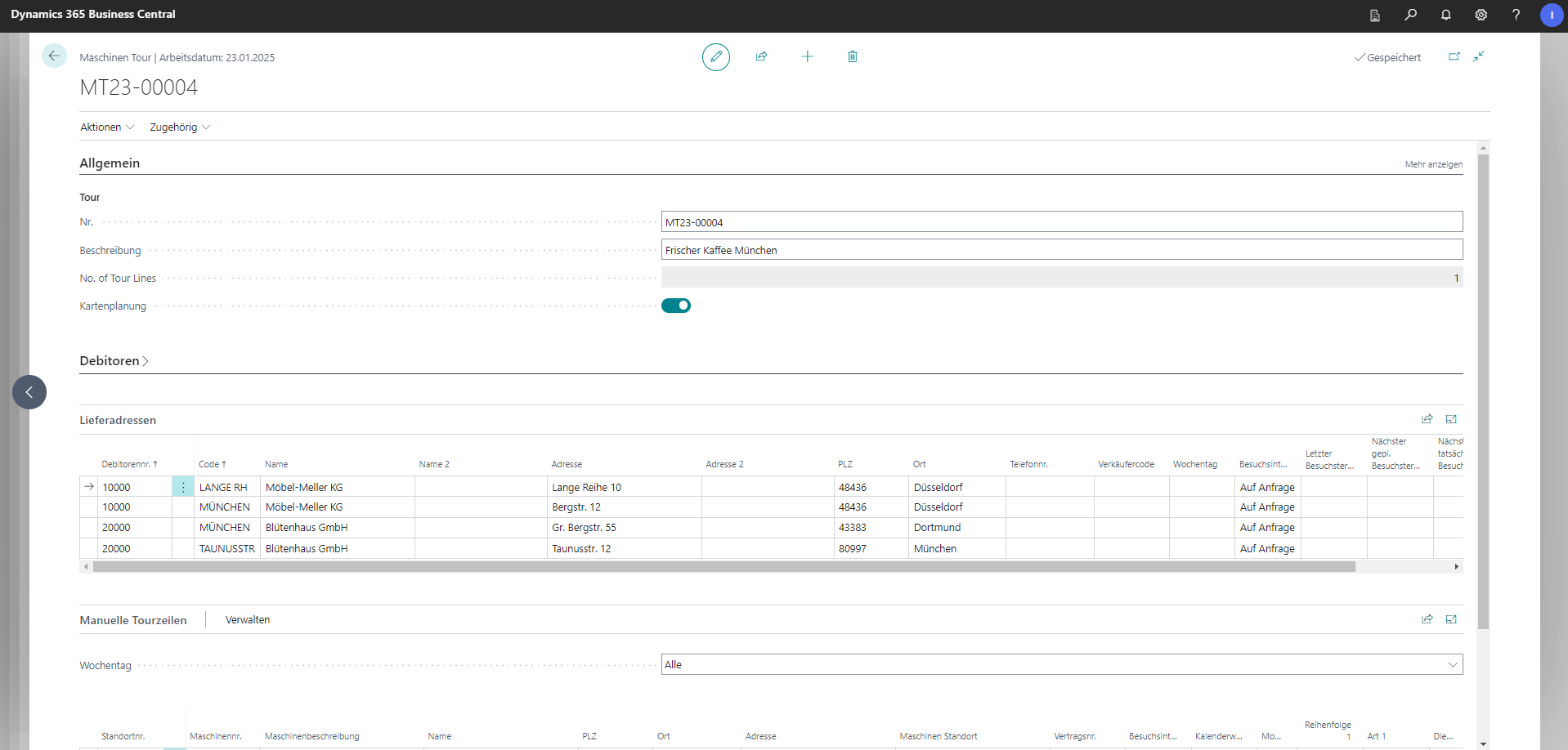Click Verwalten in Manuelle Tourzeilen
The height and width of the screenshot is (750, 1568).
pyautogui.click(x=247, y=620)
